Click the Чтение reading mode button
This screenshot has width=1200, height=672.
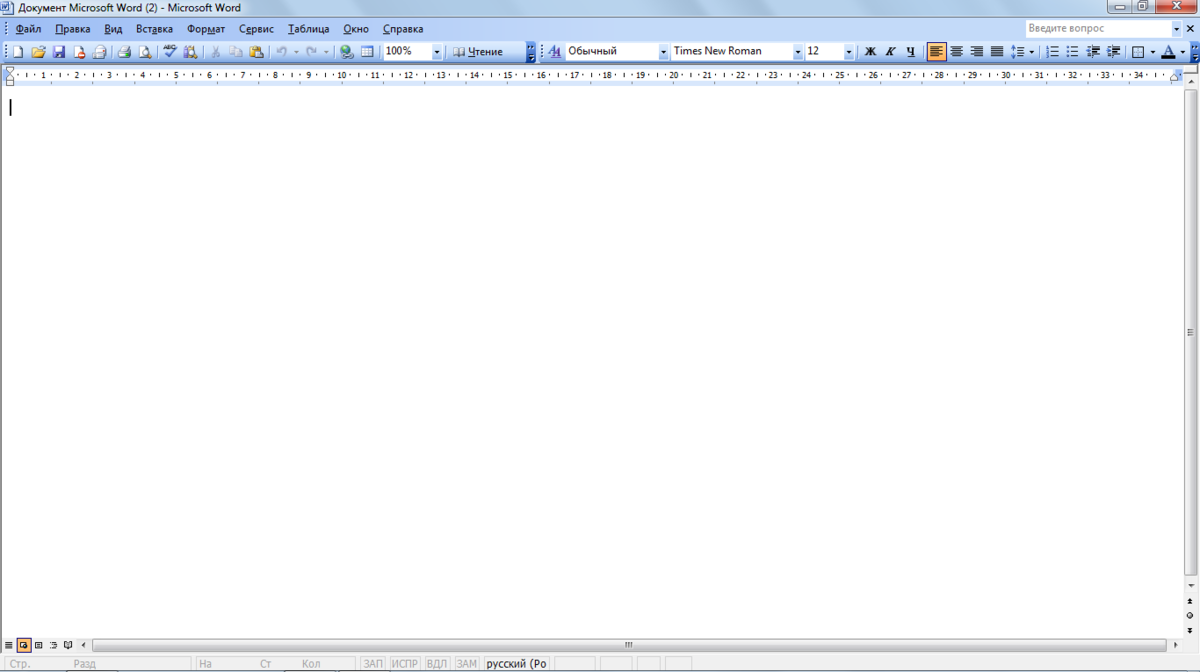(x=478, y=52)
